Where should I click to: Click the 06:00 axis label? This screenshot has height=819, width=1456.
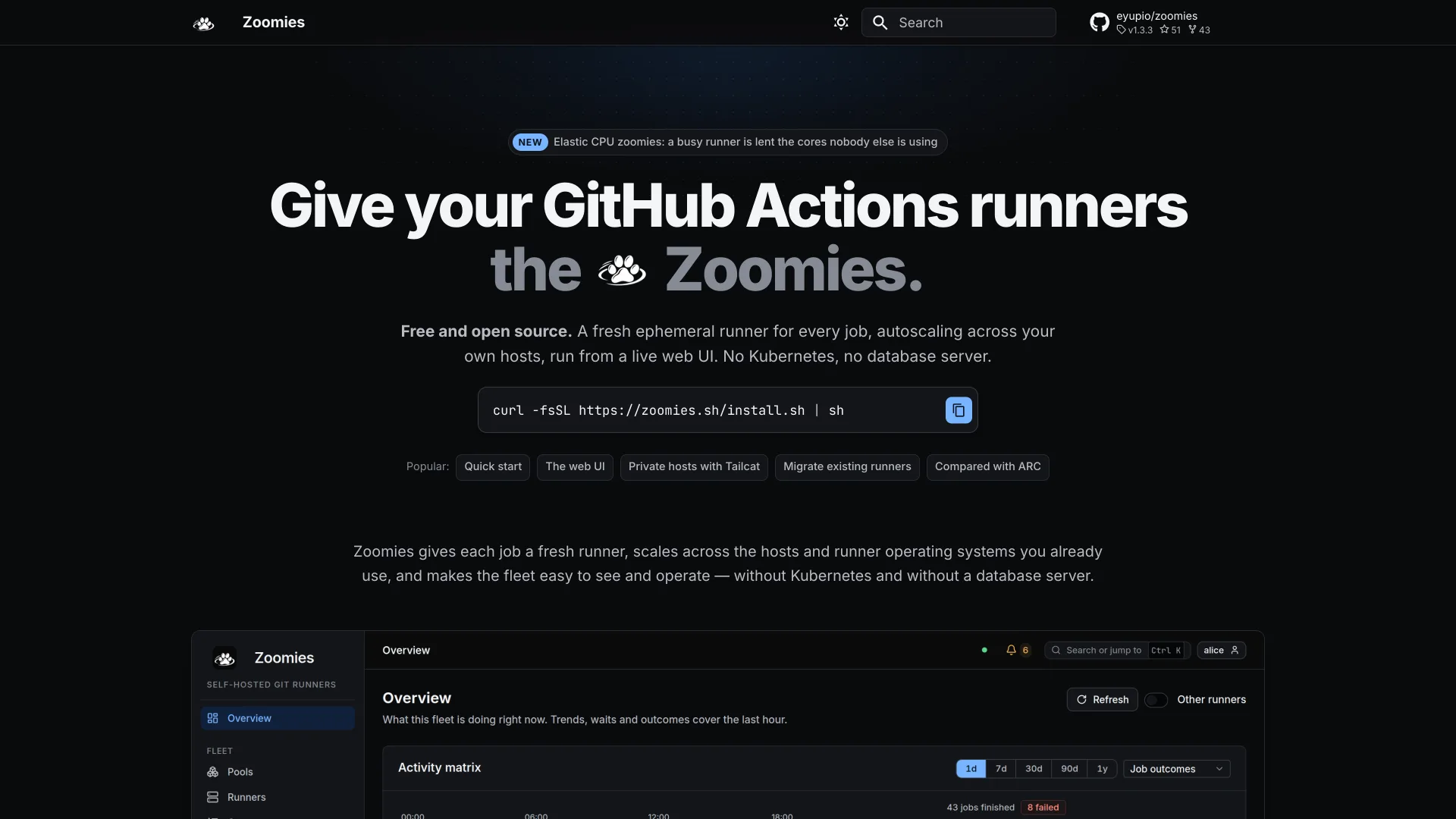point(535,816)
